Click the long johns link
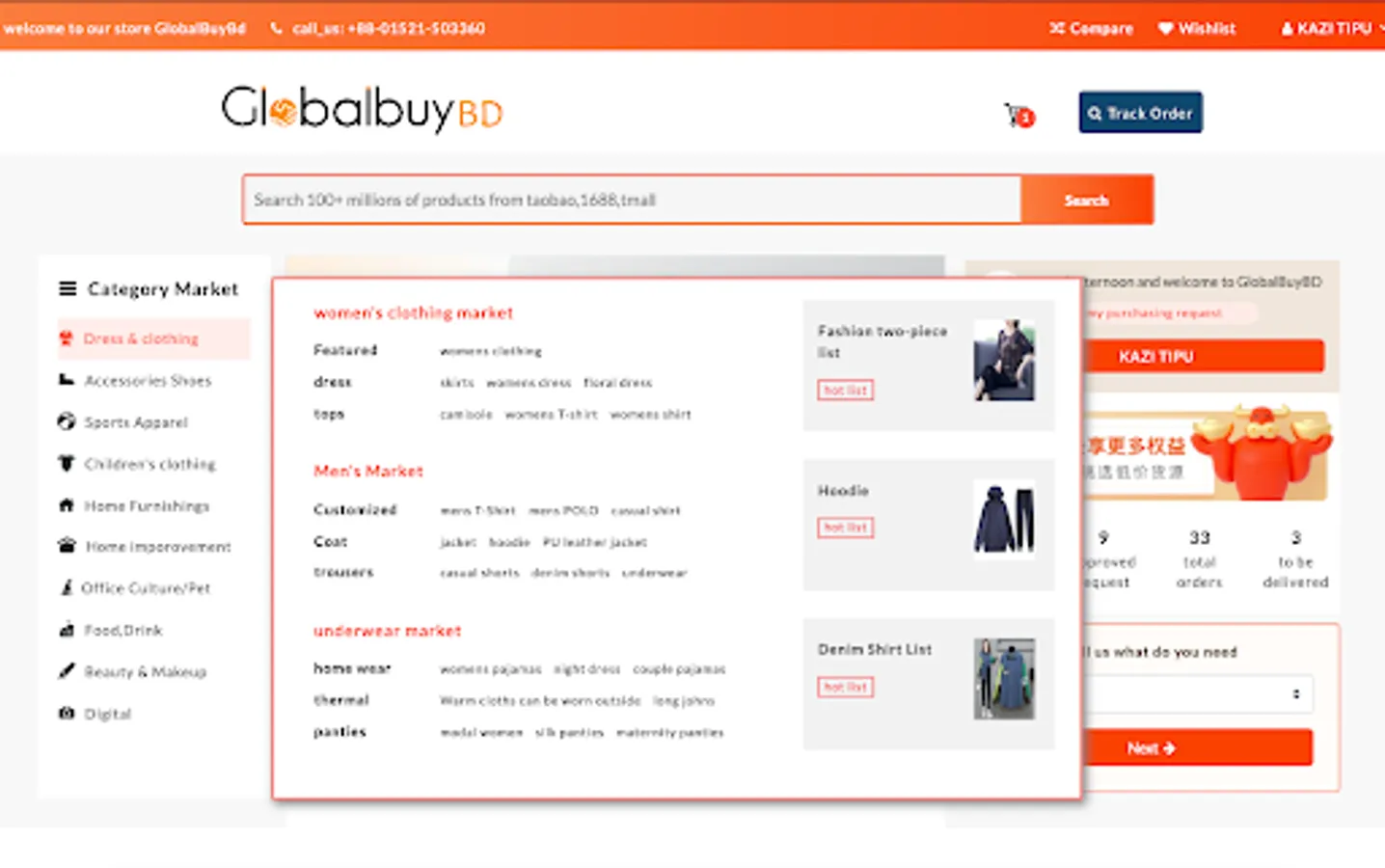 click(x=684, y=701)
